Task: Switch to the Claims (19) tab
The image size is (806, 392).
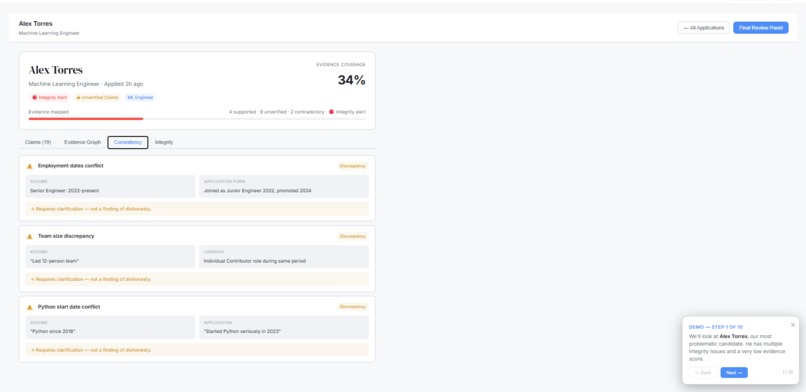Action: point(38,142)
